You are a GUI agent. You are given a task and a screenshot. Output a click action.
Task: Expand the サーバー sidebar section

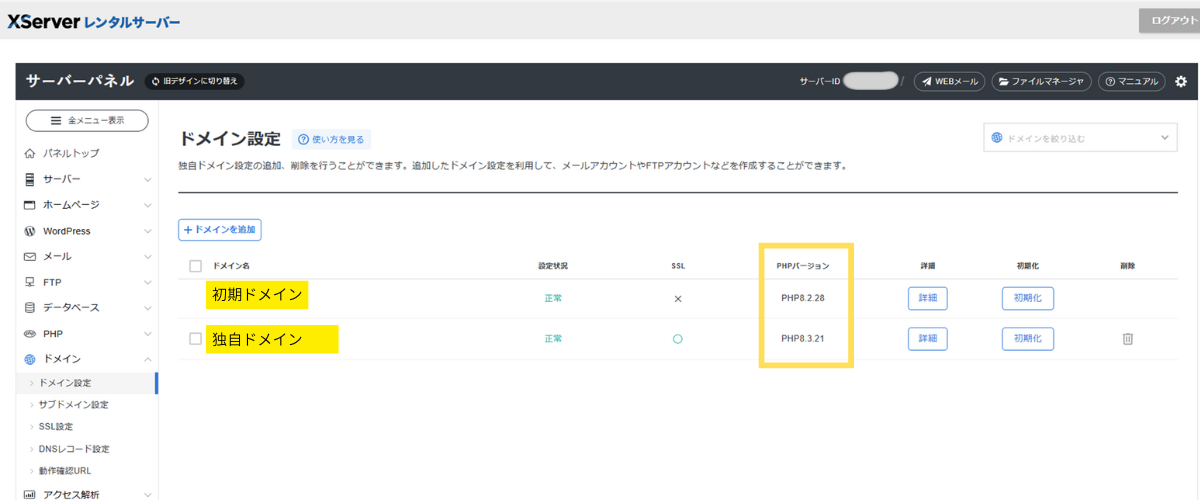pos(85,179)
